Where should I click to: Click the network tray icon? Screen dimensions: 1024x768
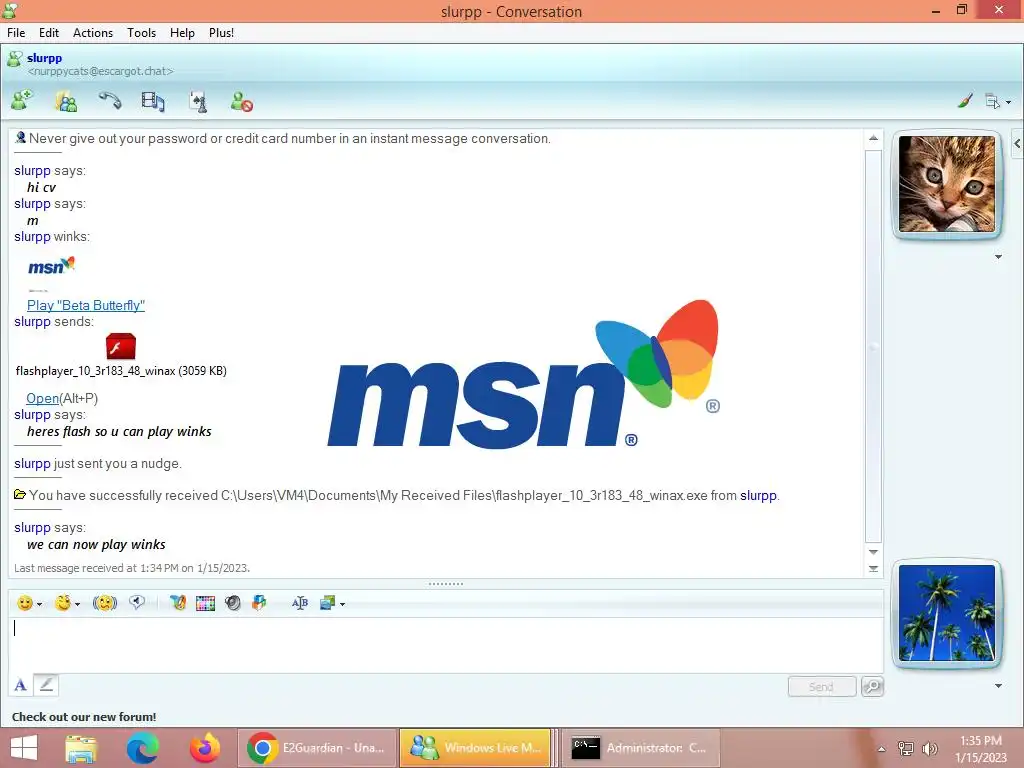(x=905, y=749)
